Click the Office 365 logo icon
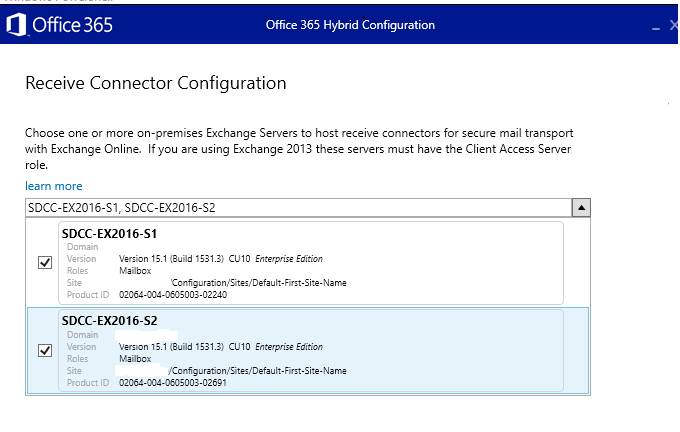Image resolution: width=680 pixels, height=432 pixels. [17, 25]
